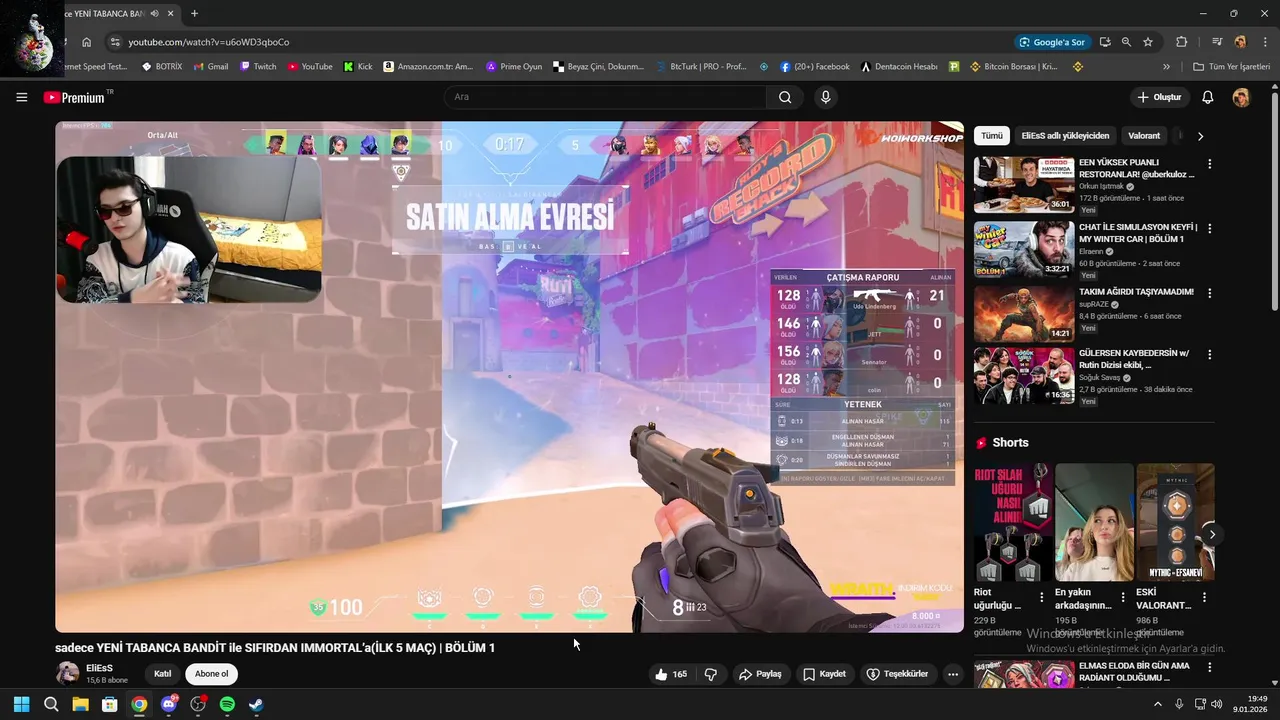Expand hidden bookmarks chevron
The image size is (1280, 720).
point(1166,67)
